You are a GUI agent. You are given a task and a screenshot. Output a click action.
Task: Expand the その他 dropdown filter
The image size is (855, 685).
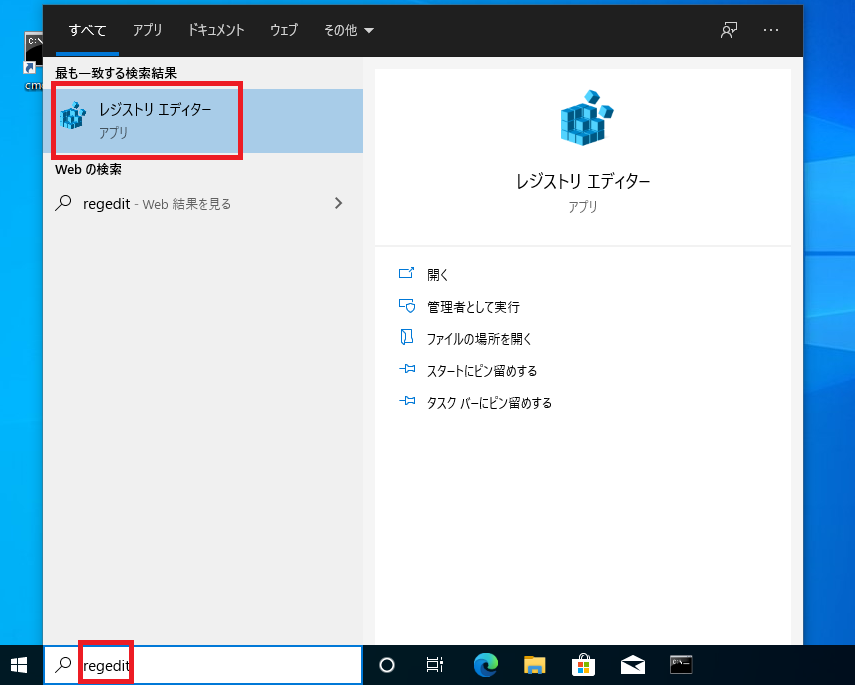click(348, 30)
